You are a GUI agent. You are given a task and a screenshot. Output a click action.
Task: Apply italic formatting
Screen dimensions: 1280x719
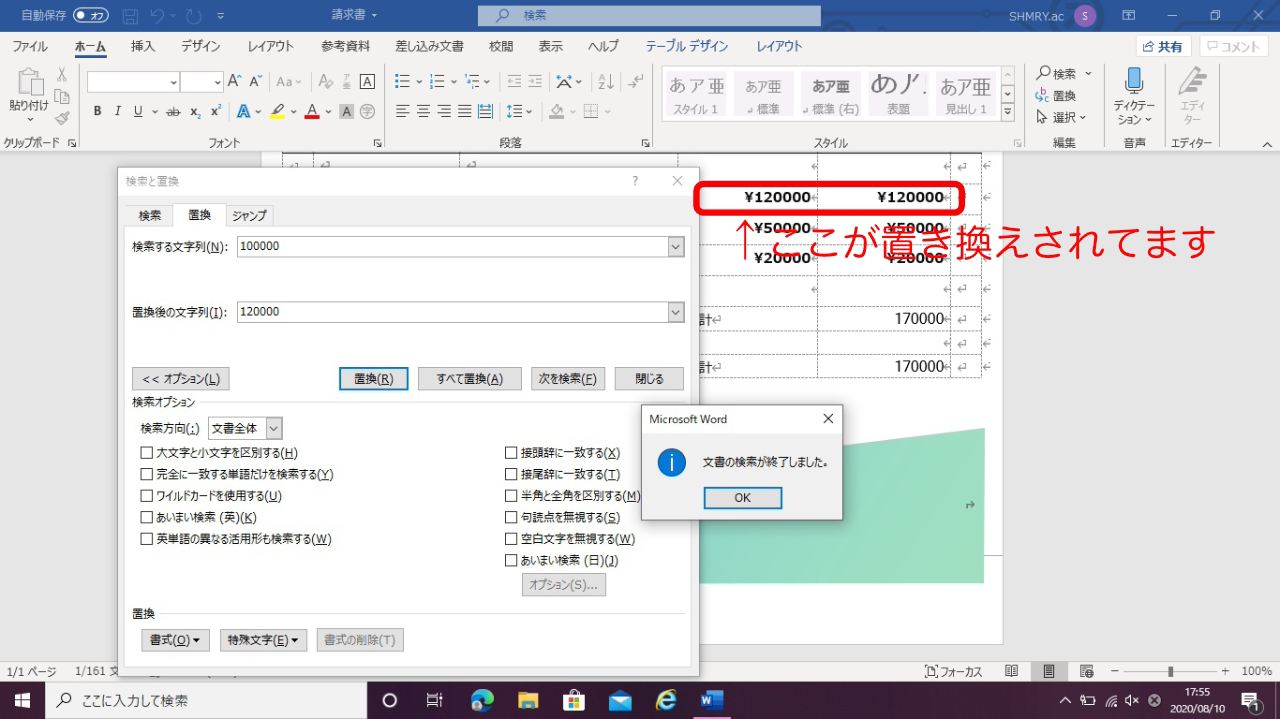[116, 111]
